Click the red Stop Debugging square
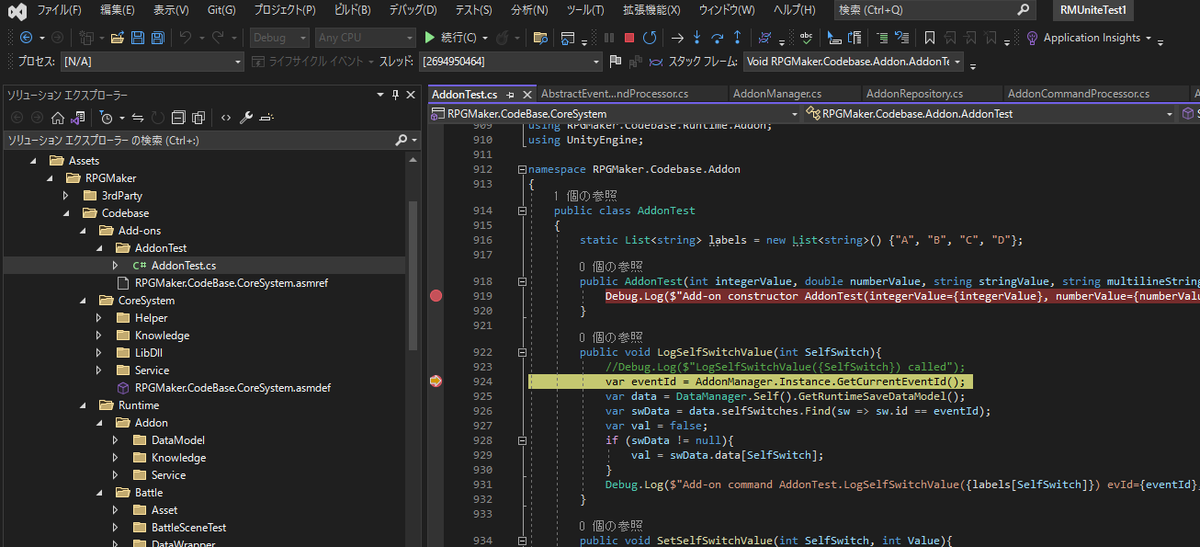This screenshot has height=547, width=1200. 629,38
